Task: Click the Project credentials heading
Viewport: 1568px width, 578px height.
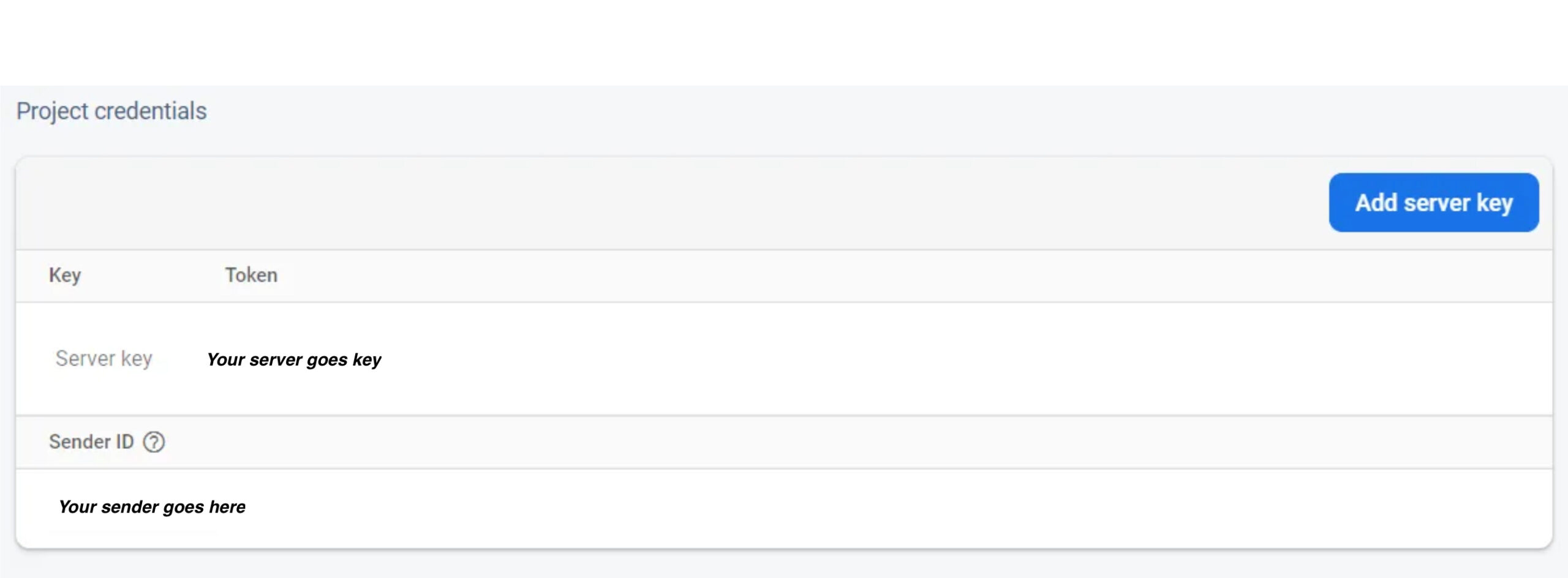Action: point(111,111)
